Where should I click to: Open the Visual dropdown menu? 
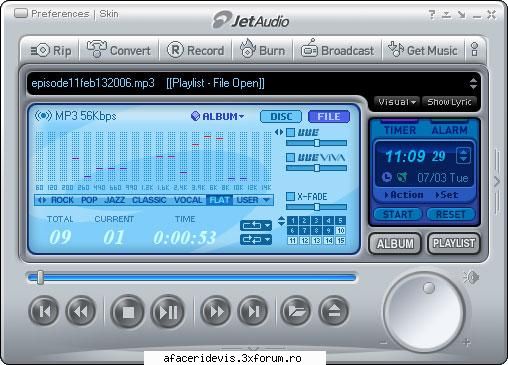coord(397,102)
